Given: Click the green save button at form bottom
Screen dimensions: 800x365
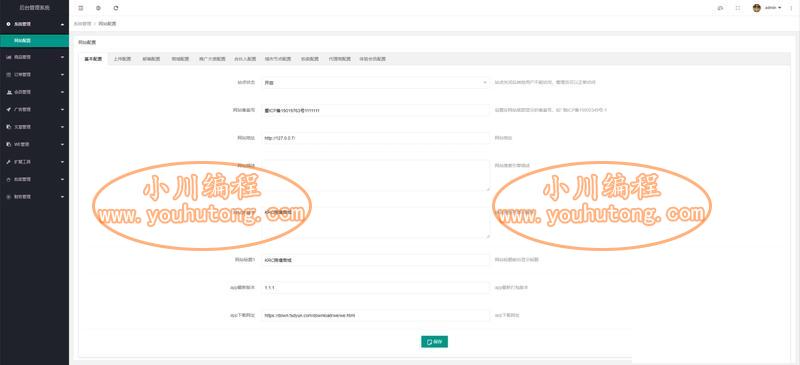Looking at the screenshot, I should [434, 342].
